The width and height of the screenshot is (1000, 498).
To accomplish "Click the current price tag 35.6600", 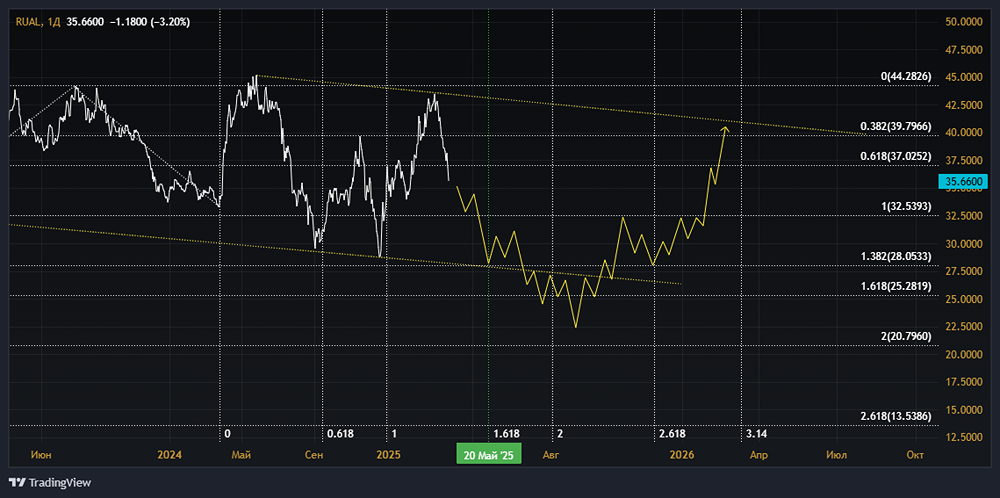I will [x=963, y=181].
